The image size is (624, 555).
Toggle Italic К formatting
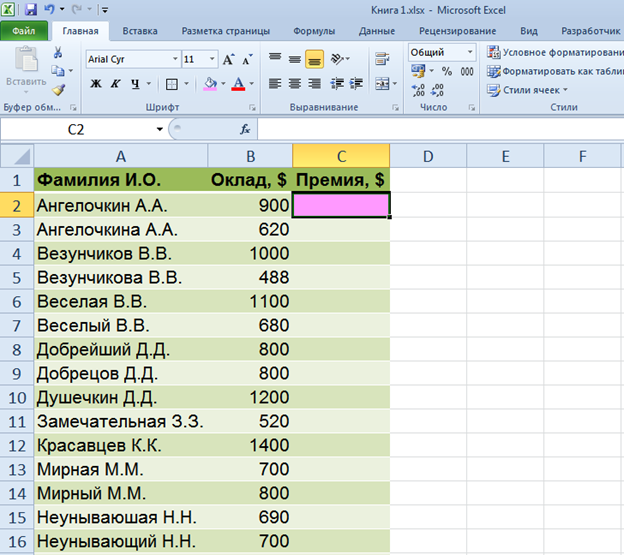[x=116, y=84]
